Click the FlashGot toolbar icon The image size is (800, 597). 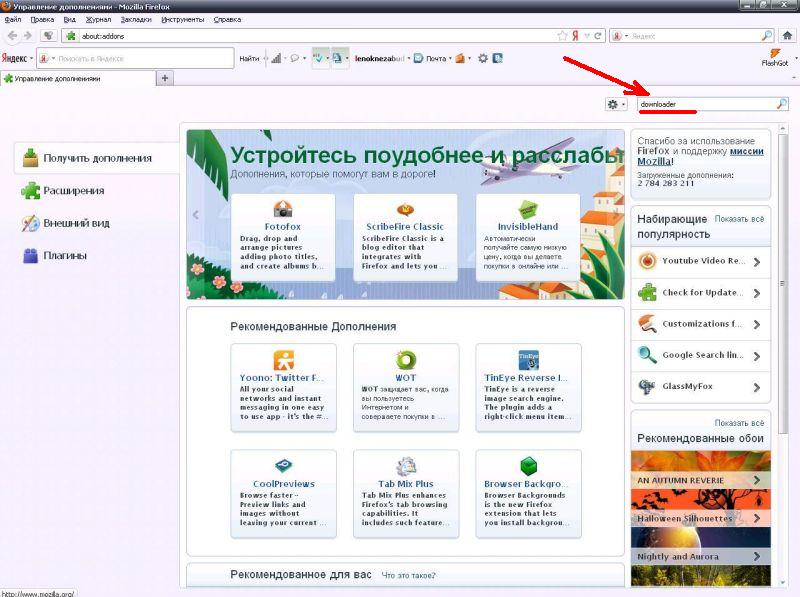coord(775,57)
